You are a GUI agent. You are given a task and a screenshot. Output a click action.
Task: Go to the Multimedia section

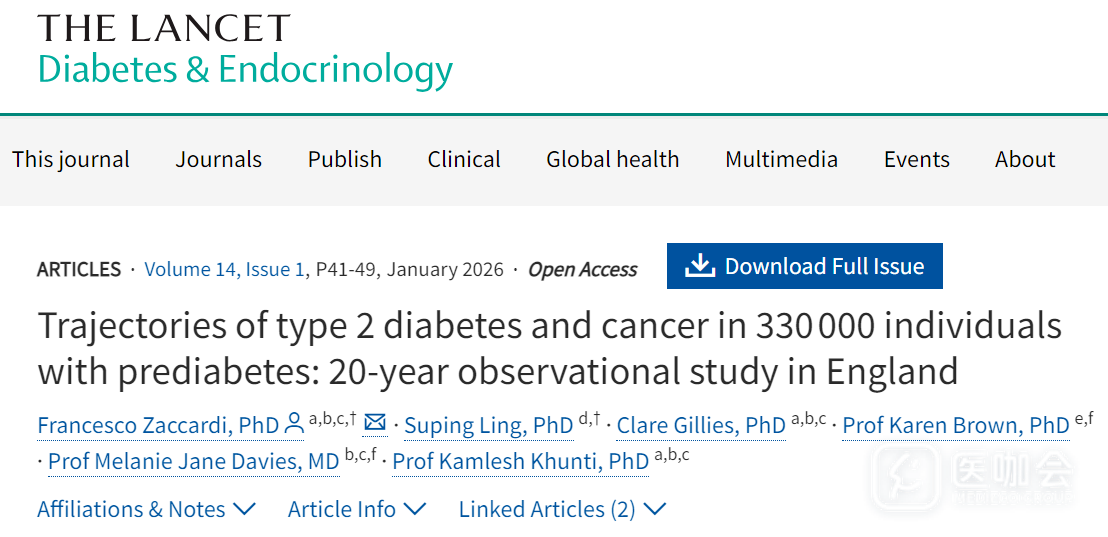[782, 159]
